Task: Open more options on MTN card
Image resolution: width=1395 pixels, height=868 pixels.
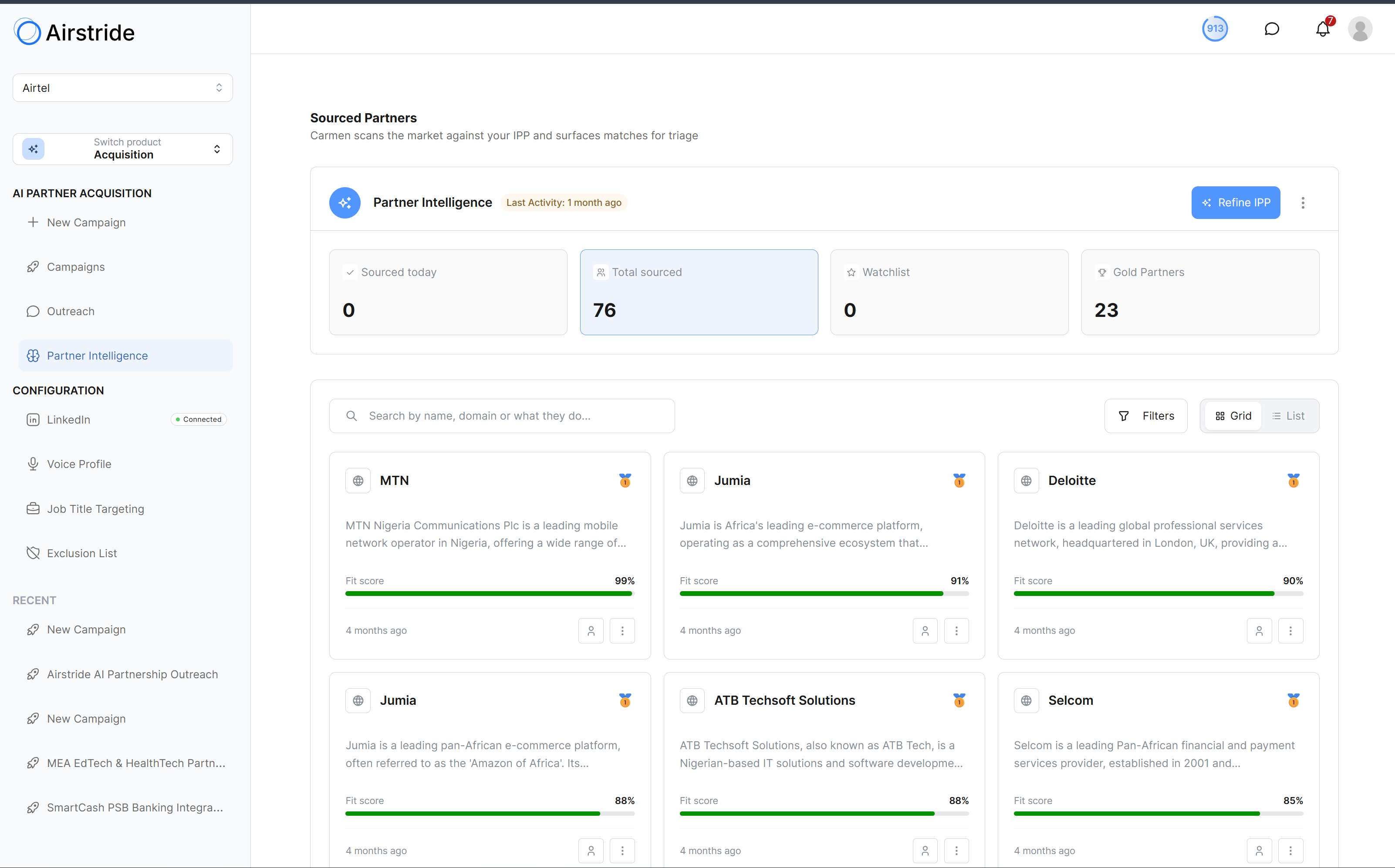Action: point(622,631)
